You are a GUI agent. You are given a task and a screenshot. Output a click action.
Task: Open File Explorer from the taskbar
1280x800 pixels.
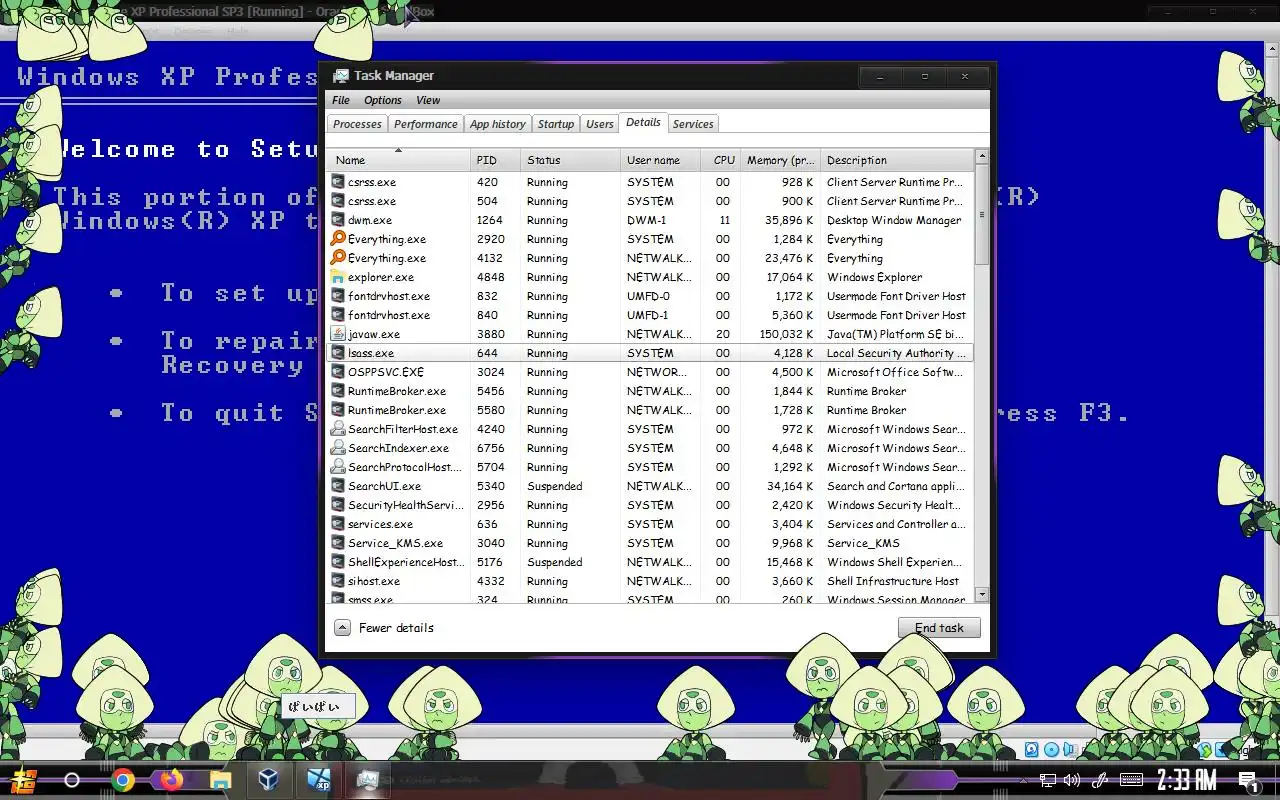pyautogui.click(x=220, y=780)
